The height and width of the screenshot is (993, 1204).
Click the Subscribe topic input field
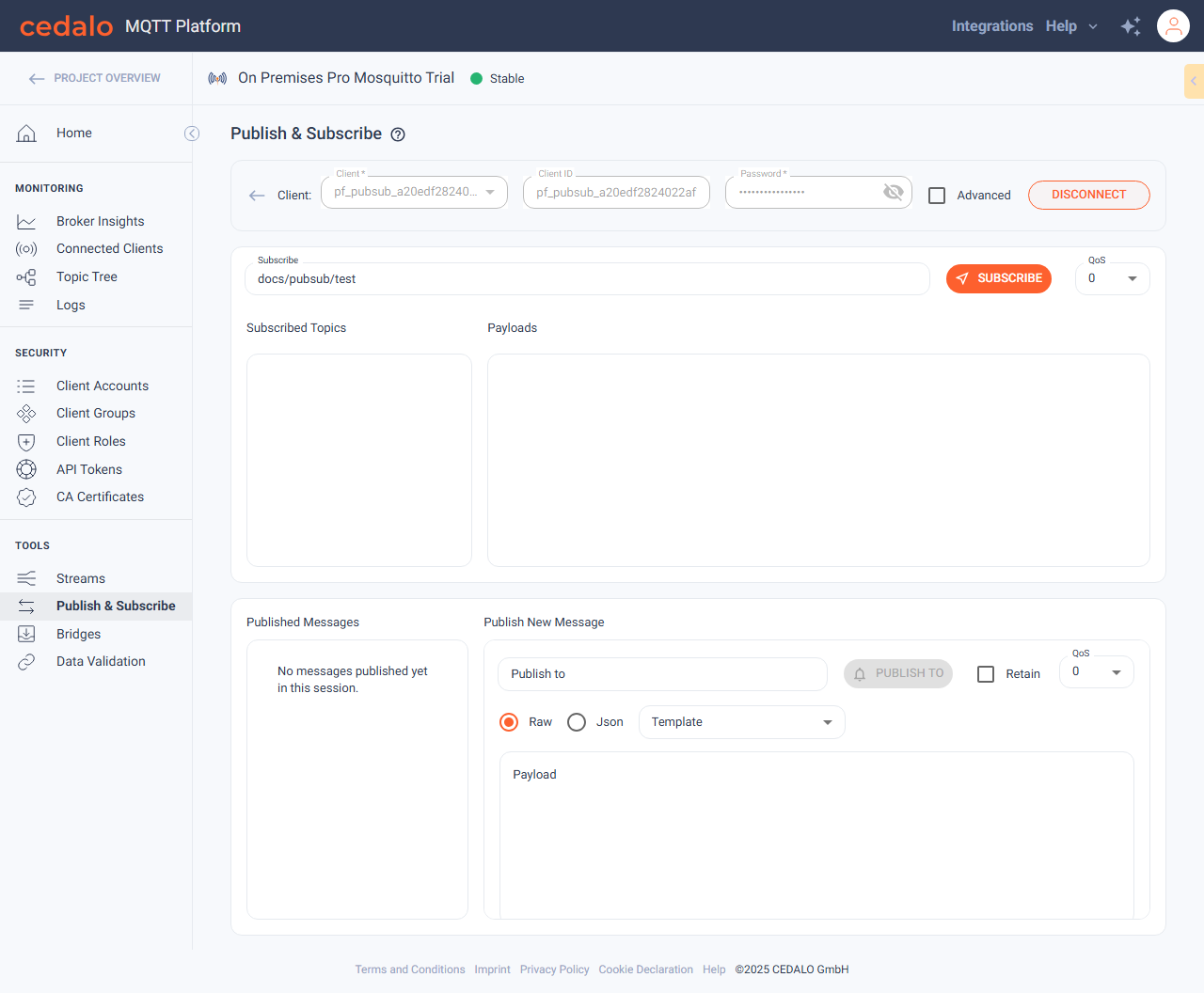pyautogui.click(x=588, y=279)
